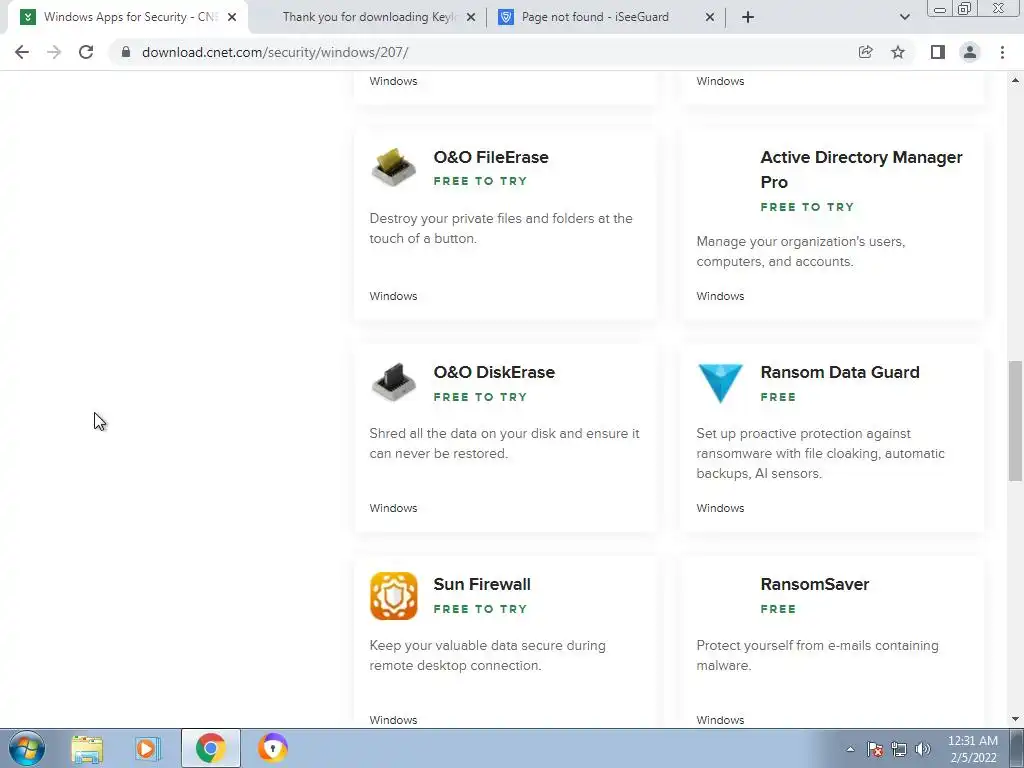Open Ransom Data Guard title link
This screenshot has width=1024, height=768.
840,372
